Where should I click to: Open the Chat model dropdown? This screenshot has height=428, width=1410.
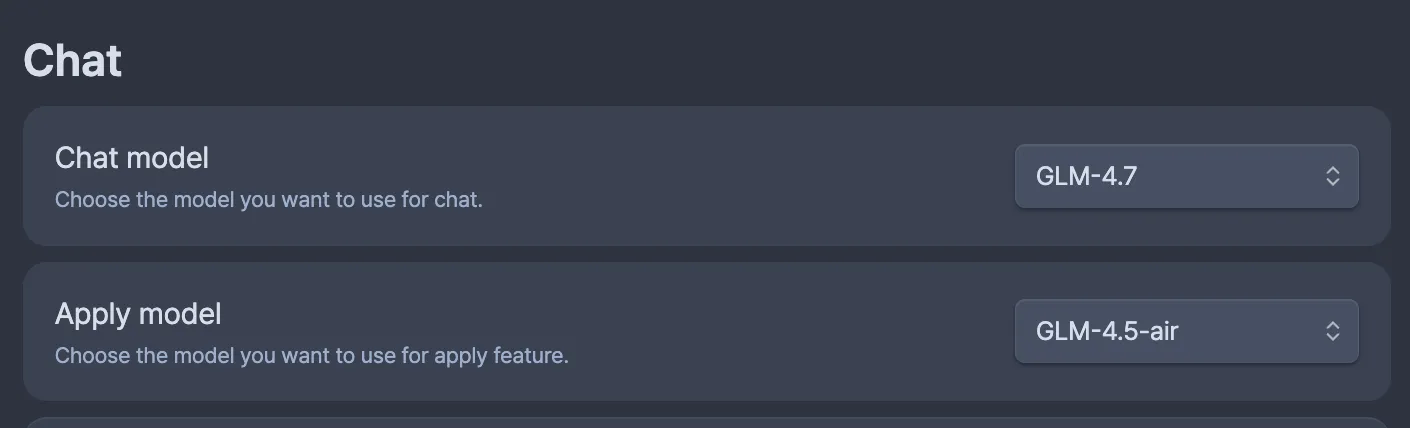click(1186, 177)
